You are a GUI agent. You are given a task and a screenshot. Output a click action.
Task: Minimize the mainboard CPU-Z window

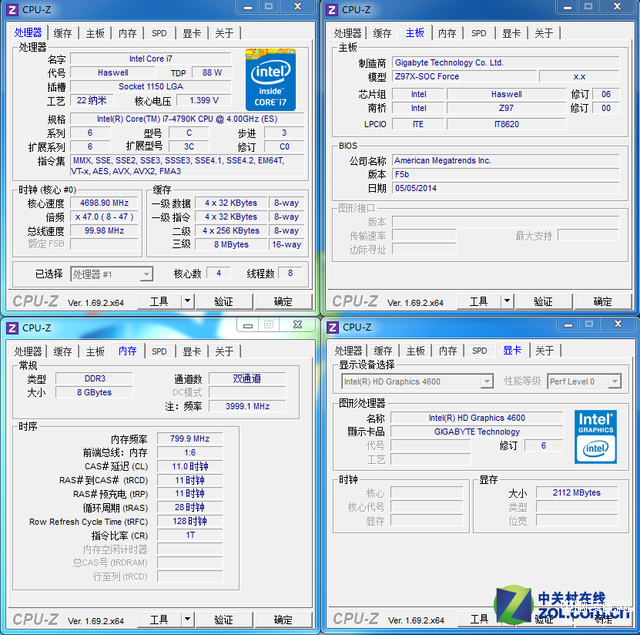coord(567,7)
